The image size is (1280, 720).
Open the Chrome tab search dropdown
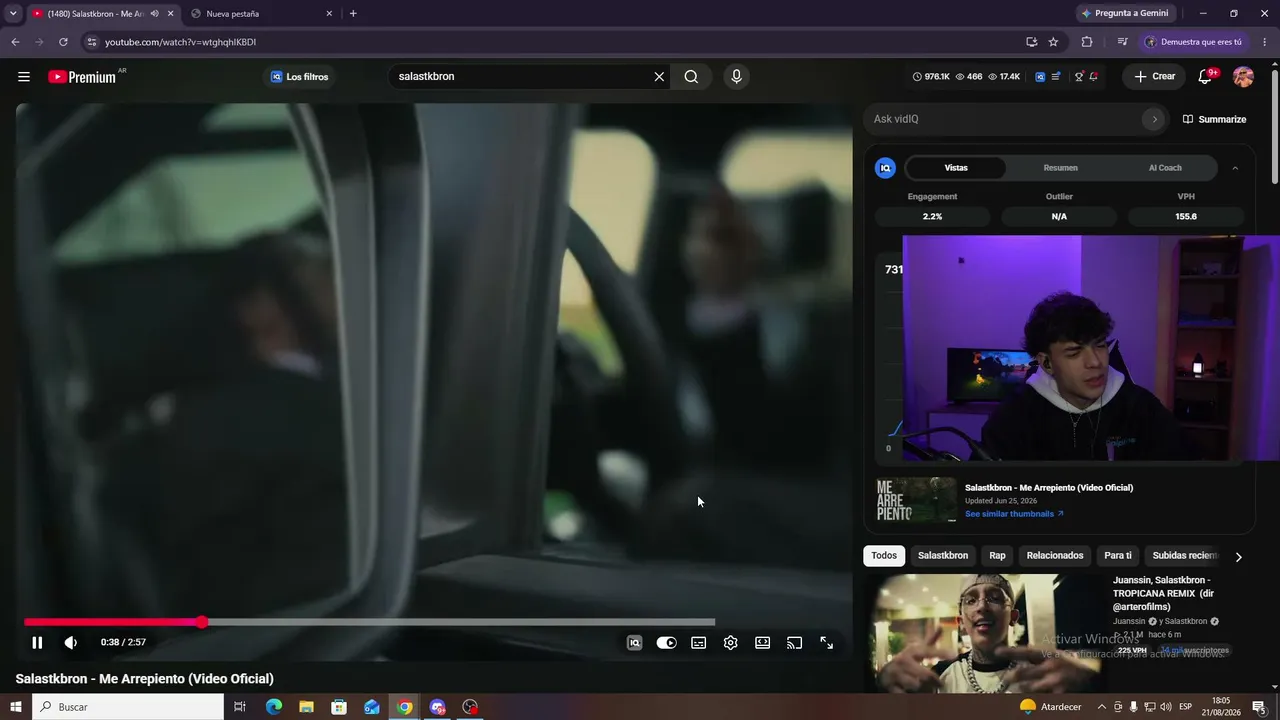pos(13,13)
